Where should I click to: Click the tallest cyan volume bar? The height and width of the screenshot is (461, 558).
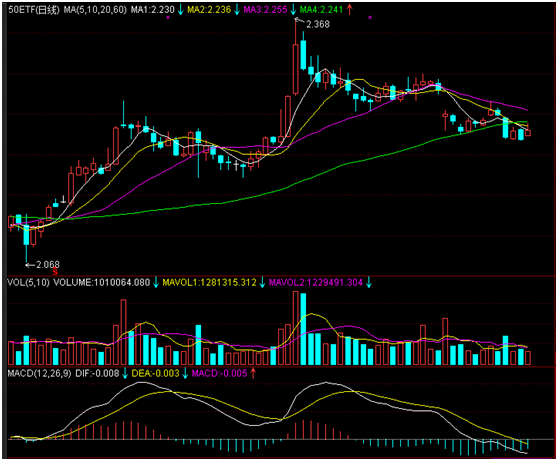[303, 329]
